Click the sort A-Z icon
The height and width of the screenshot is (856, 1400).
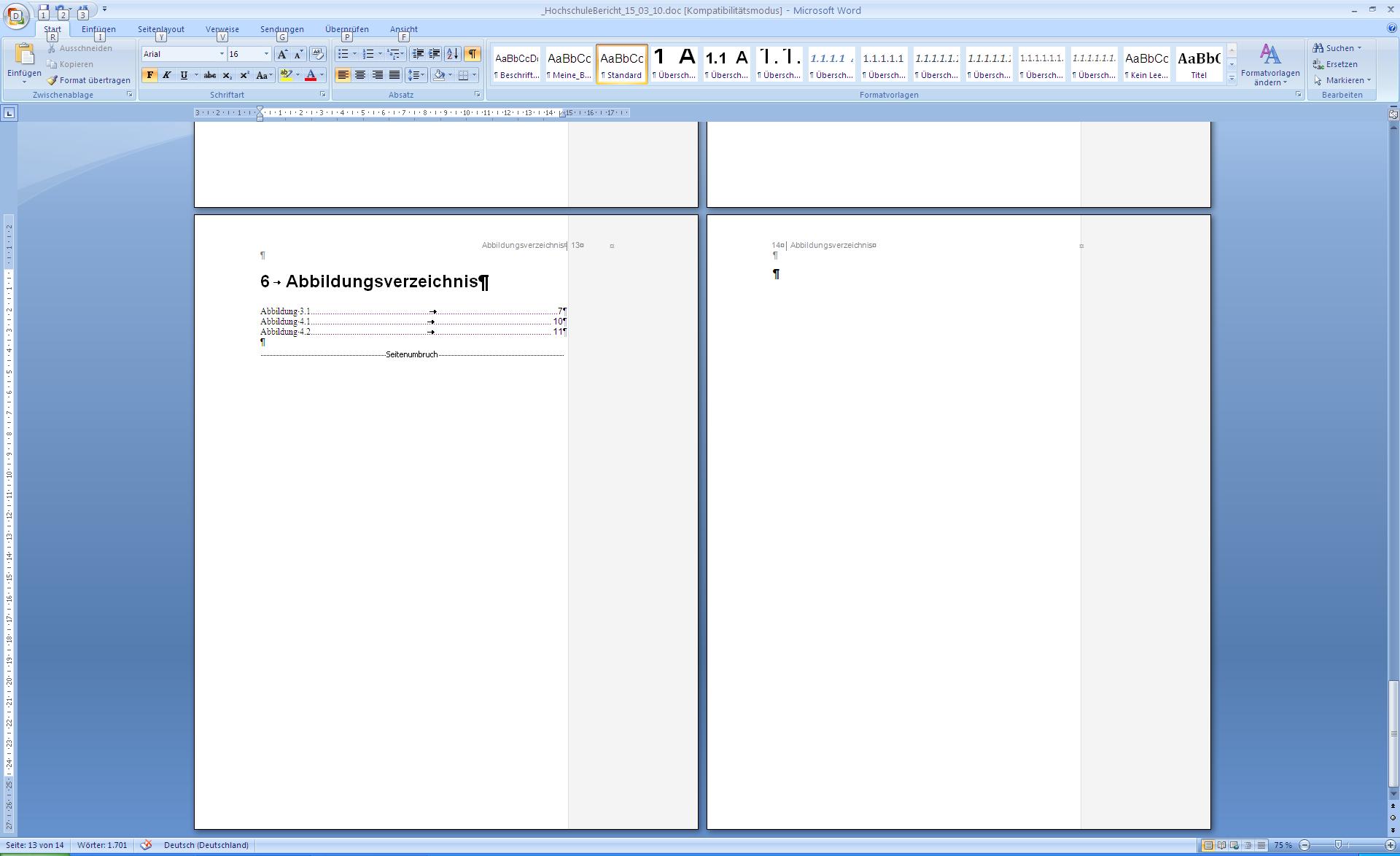(x=452, y=54)
